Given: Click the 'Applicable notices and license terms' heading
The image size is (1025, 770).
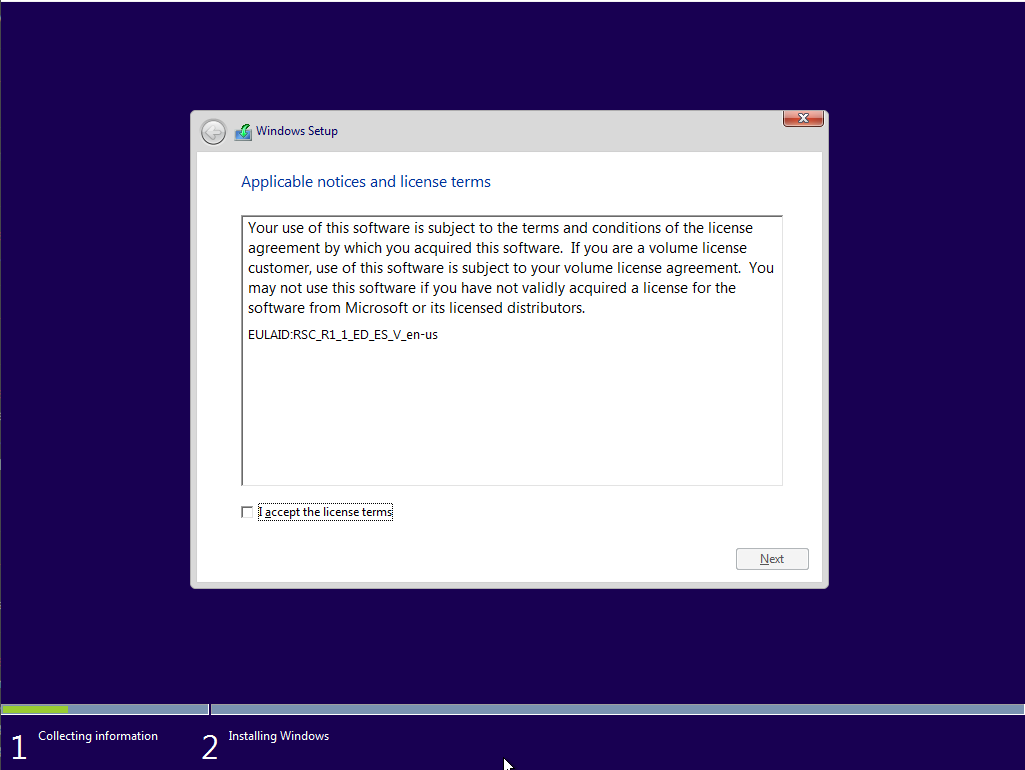Looking at the screenshot, I should click(x=365, y=182).
